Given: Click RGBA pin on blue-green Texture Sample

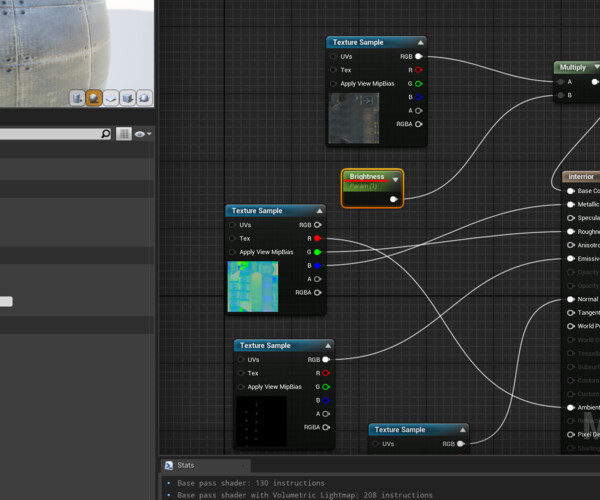Looking at the screenshot, I should 318,293.
